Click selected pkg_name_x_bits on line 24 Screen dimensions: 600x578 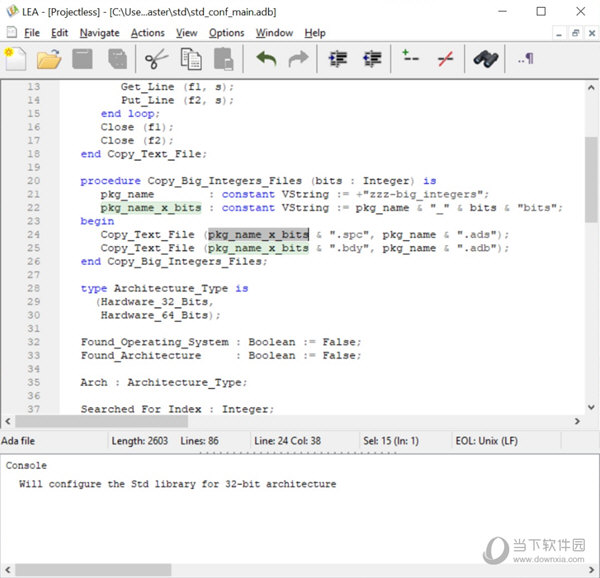click(258, 234)
